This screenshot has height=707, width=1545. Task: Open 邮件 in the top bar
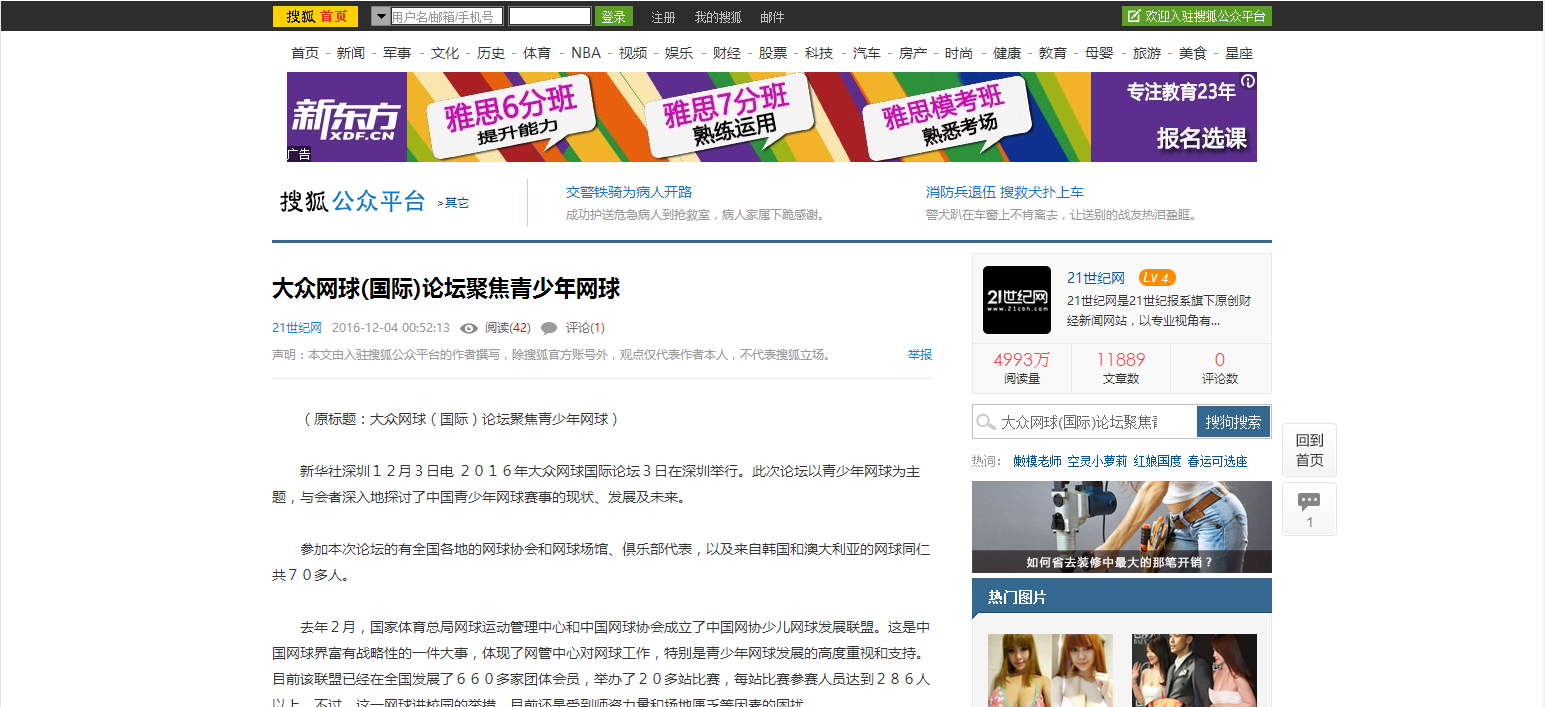pyautogui.click(x=772, y=17)
